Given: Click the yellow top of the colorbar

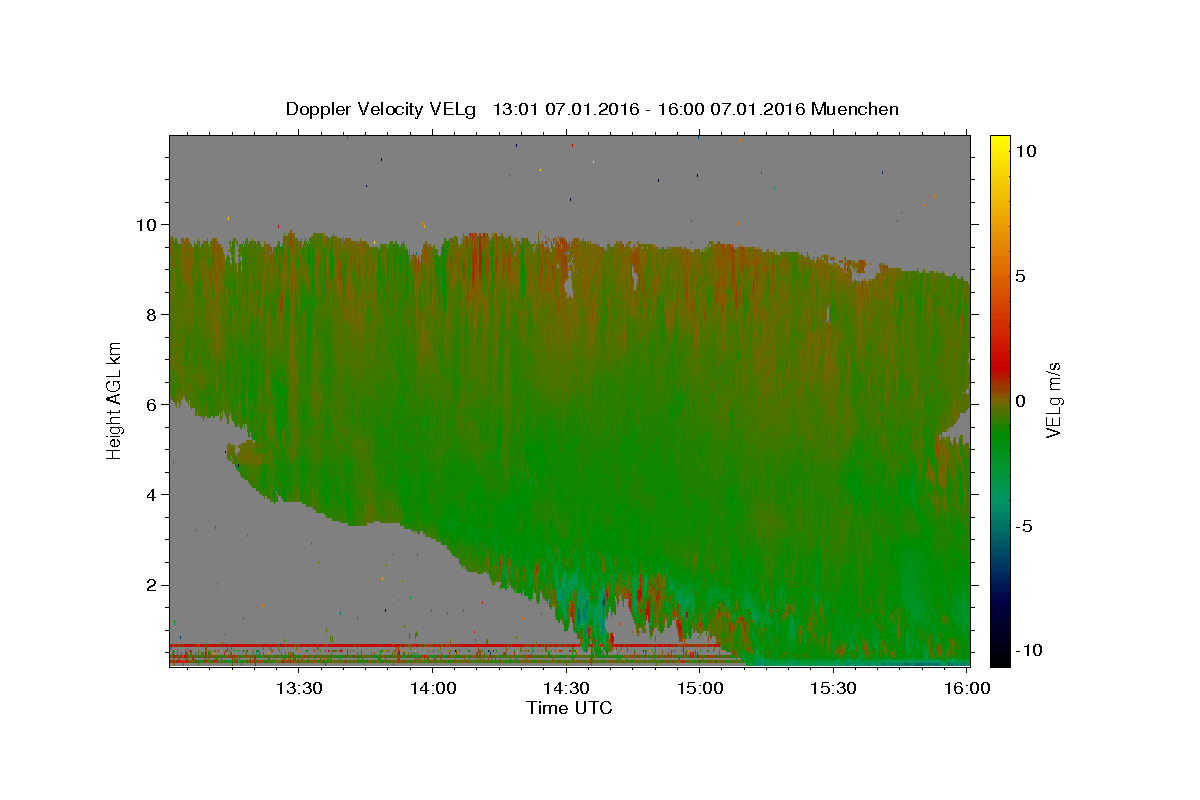Looking at the screenshot, I should click(x=1000, y=140).
